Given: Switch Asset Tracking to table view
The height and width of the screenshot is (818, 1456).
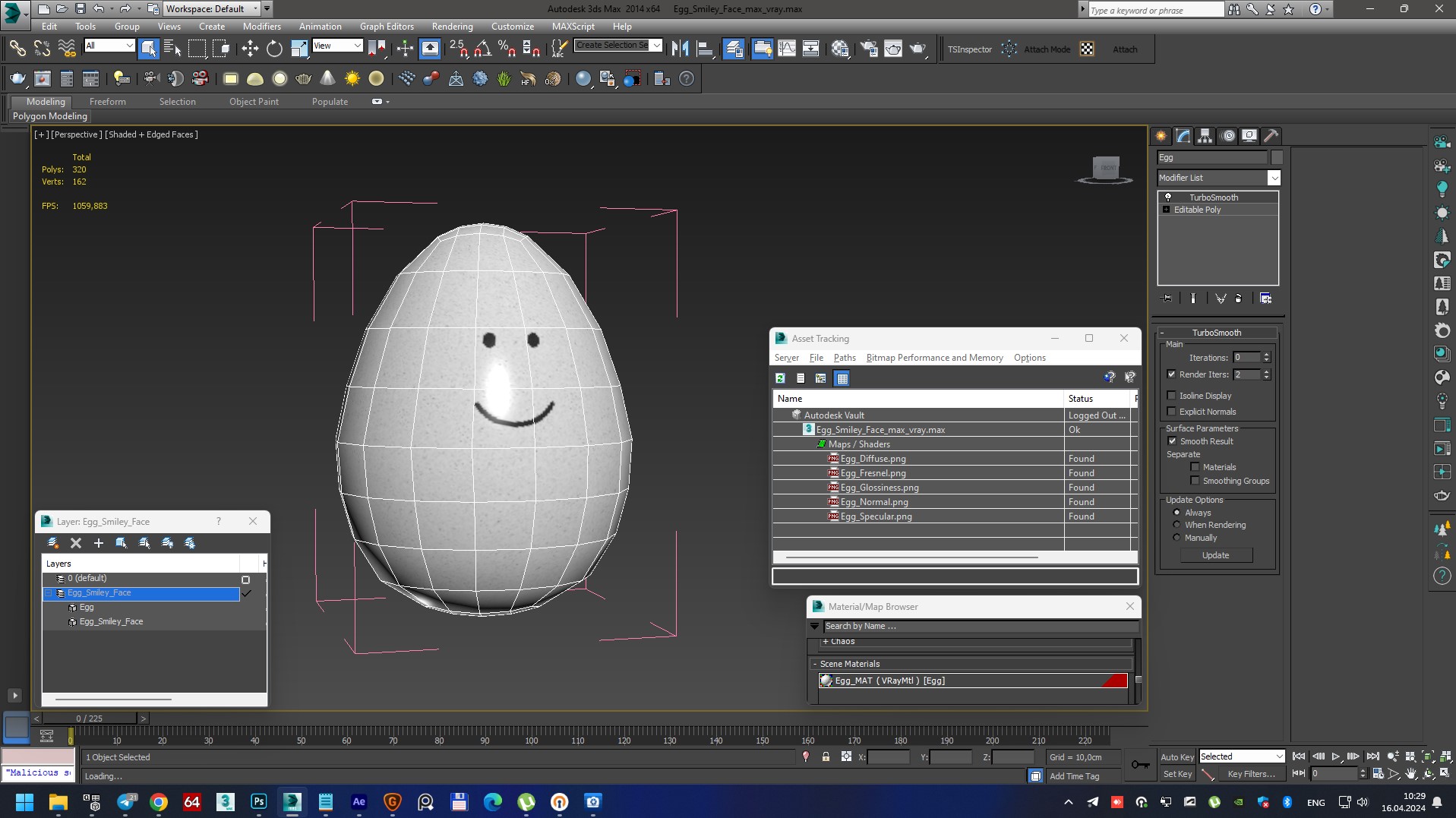Looking at the screenshot, I should tap(842, 377).
